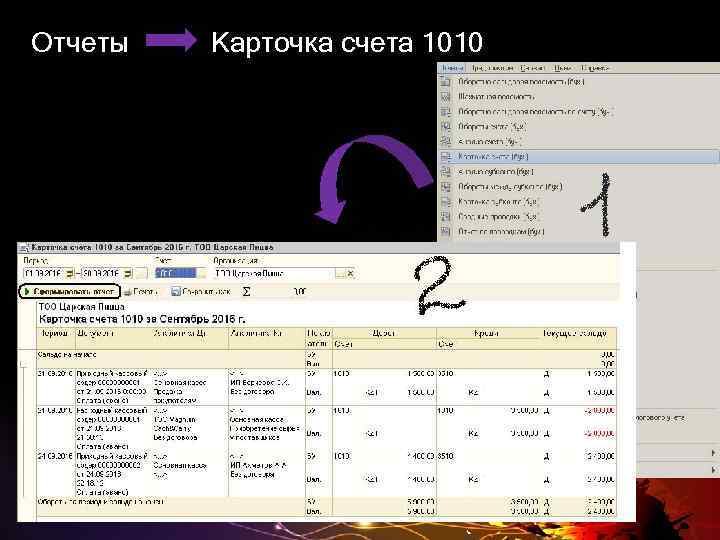
Task: Click the Дебет column header
Action: point(384,333)
